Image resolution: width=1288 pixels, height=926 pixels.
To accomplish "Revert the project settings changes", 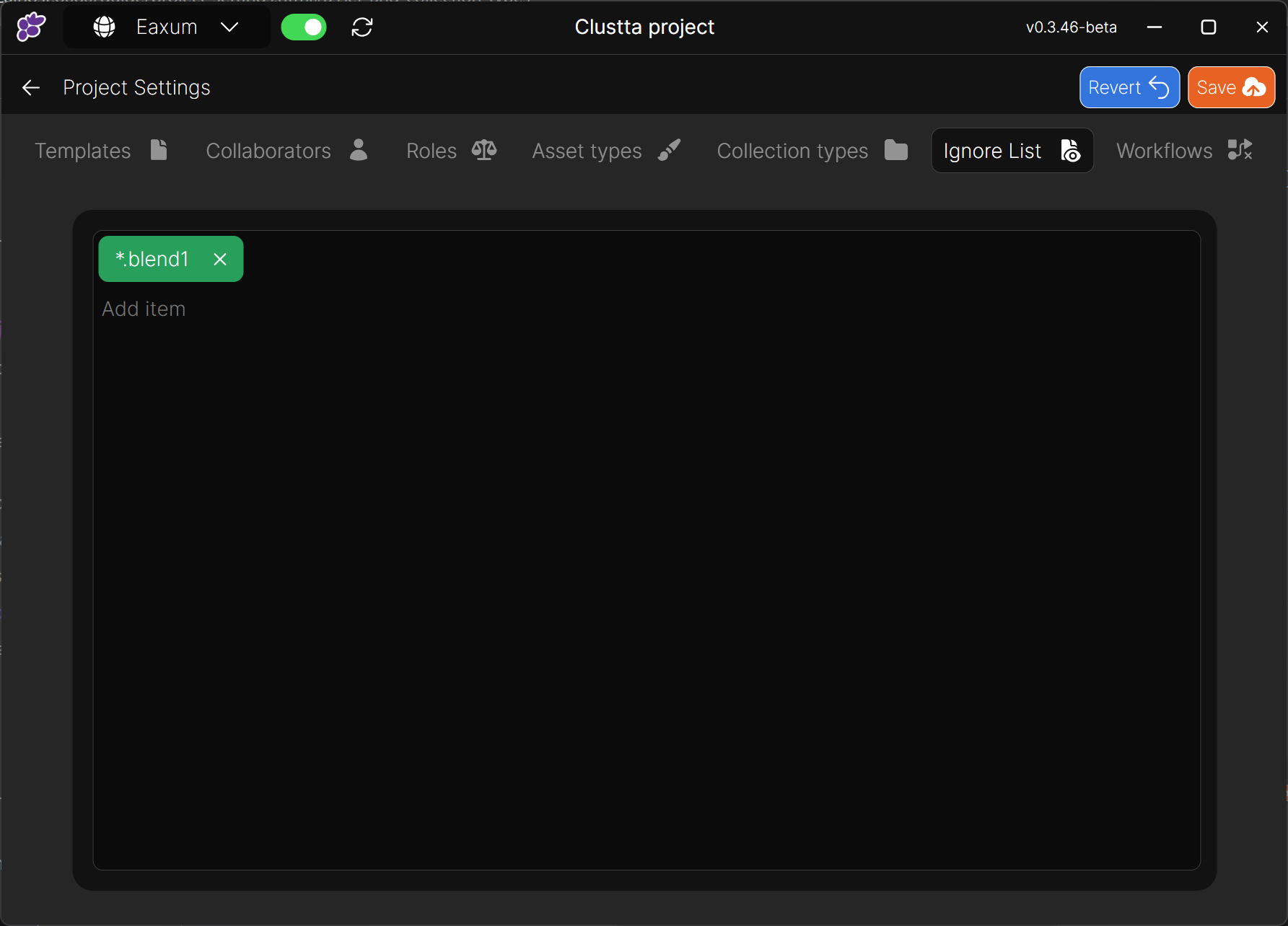I will coord(1129,87).
